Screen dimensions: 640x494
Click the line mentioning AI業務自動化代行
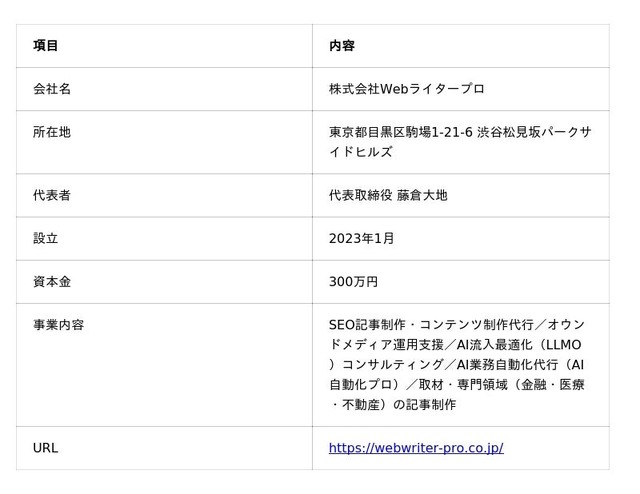click(457, 365)
